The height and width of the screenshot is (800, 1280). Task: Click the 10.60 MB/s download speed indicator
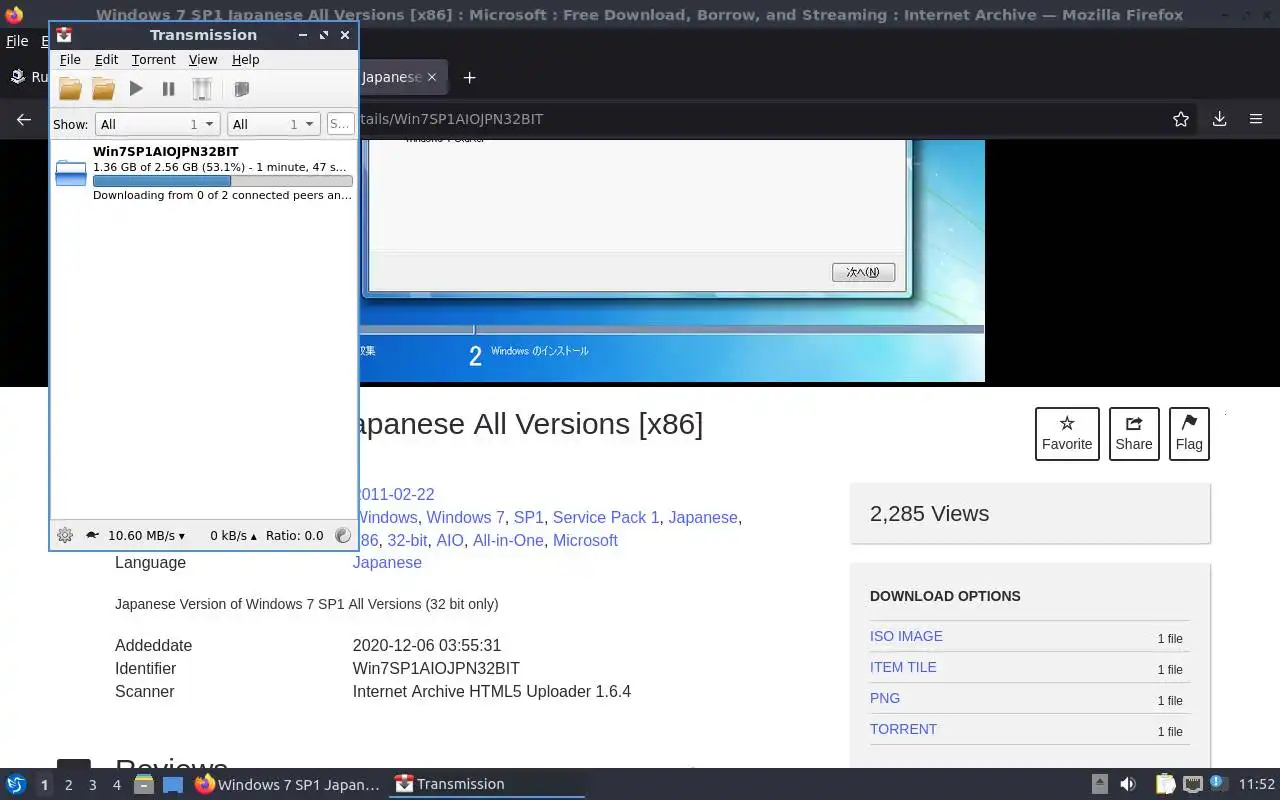[x=146, y=535]
